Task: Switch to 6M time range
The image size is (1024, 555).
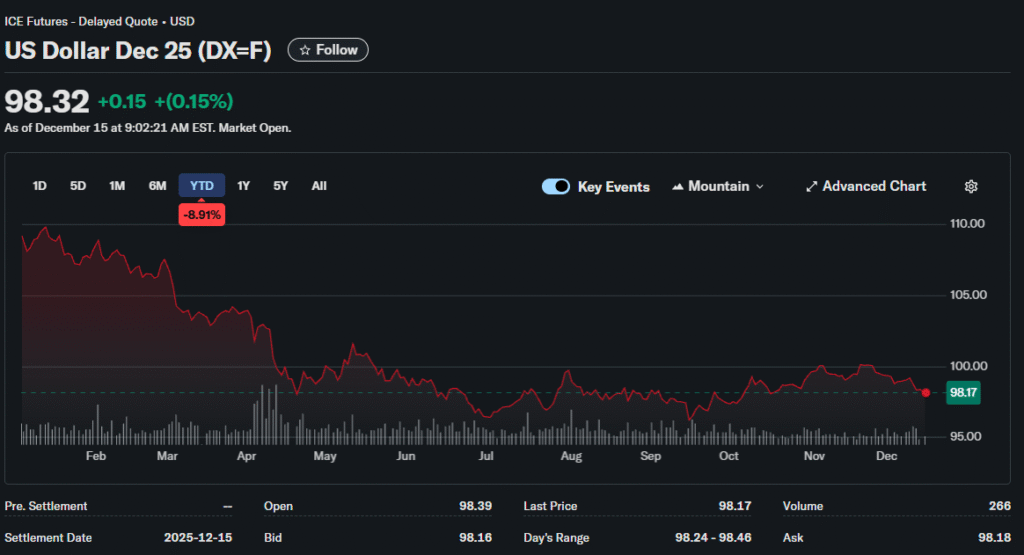Action: coord(157,186)
